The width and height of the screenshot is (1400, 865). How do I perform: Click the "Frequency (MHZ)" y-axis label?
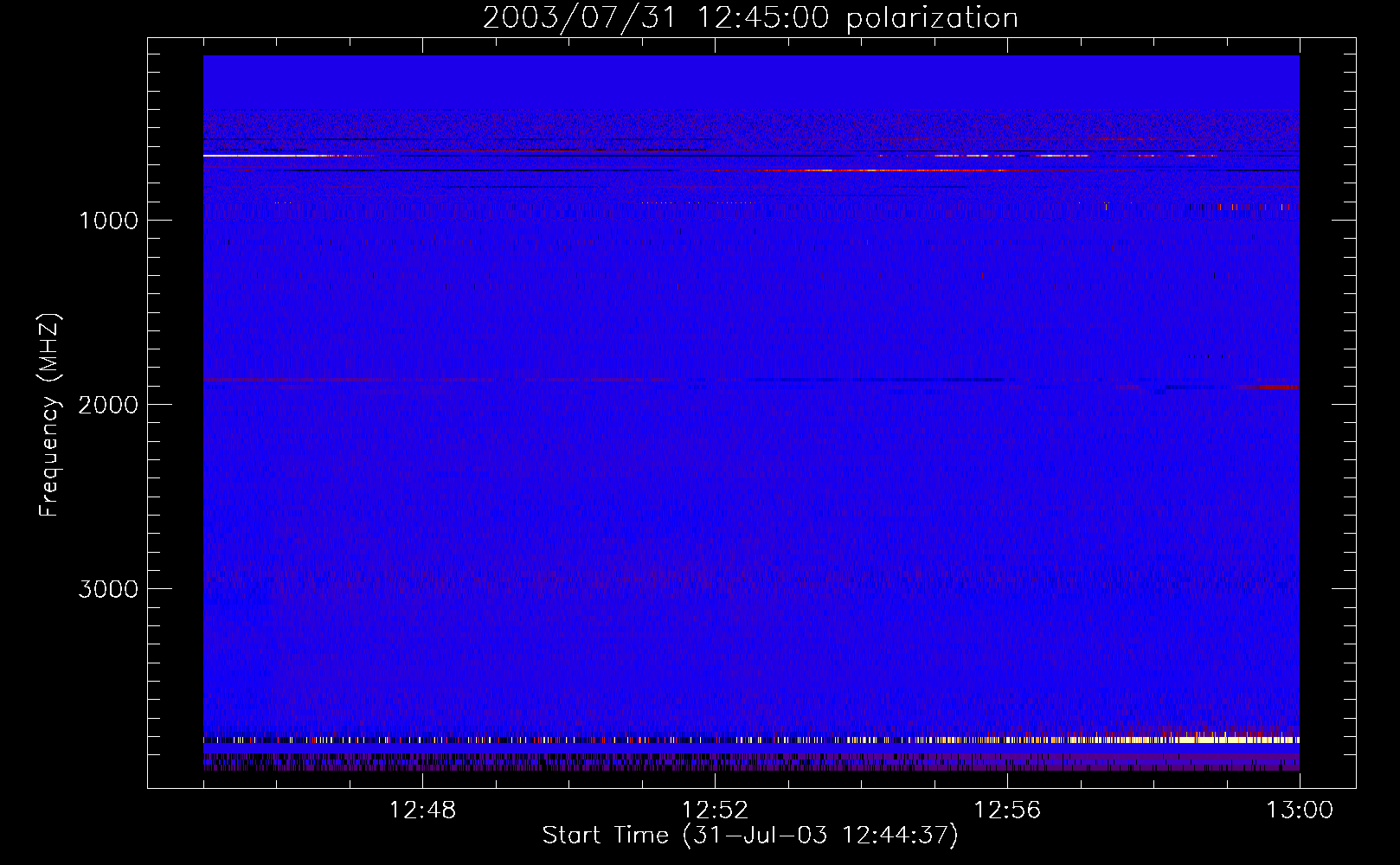point(49,415)
